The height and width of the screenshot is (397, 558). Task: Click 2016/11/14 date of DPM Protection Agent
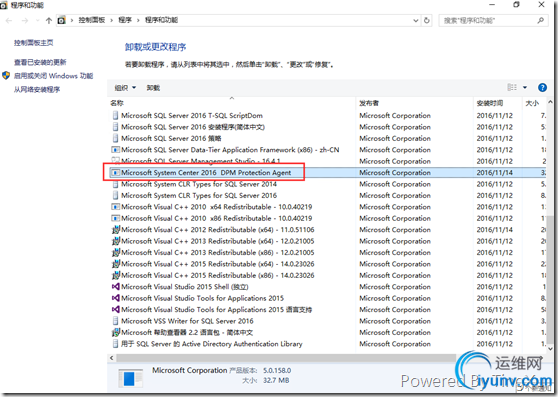(x=495, y=173)
